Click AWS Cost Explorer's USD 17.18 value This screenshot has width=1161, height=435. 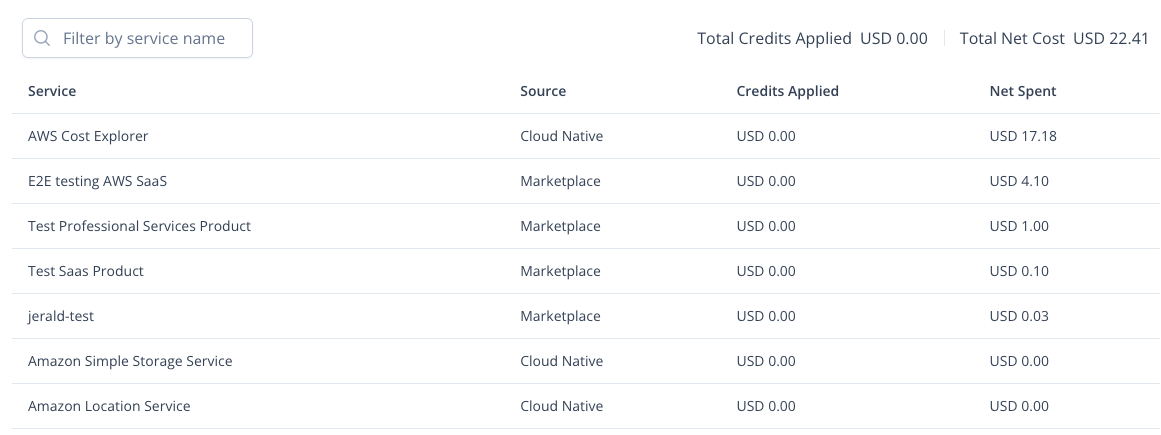coord(1023,136)
